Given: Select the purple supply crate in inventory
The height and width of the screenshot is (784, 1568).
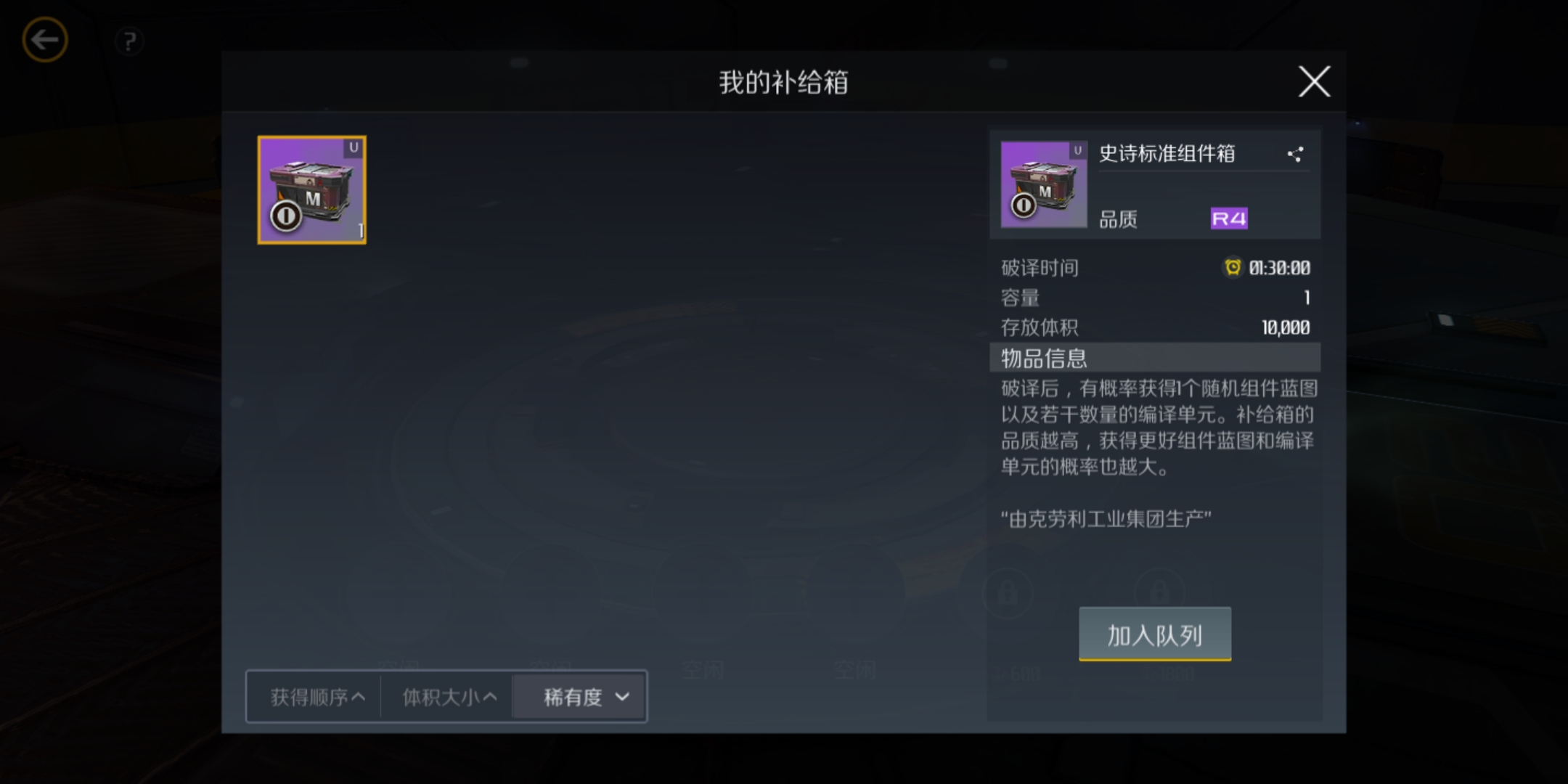Looking at the screenshot, I should click(312, 190).
